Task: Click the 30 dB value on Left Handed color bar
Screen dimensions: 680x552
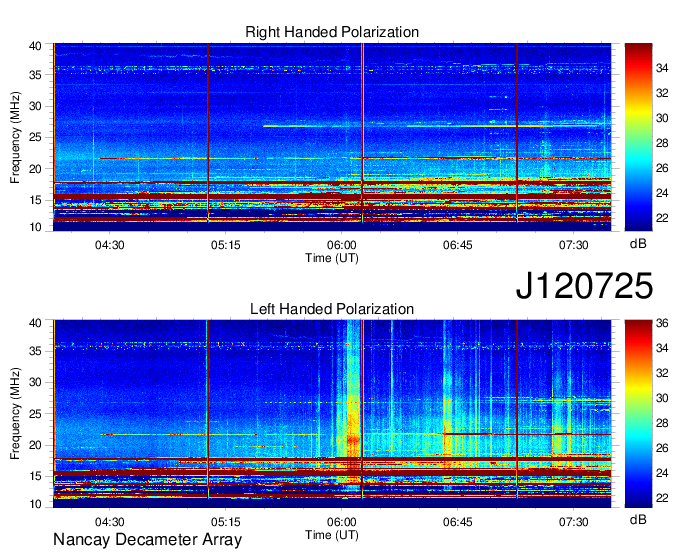Action: click(x=662, y=398)
